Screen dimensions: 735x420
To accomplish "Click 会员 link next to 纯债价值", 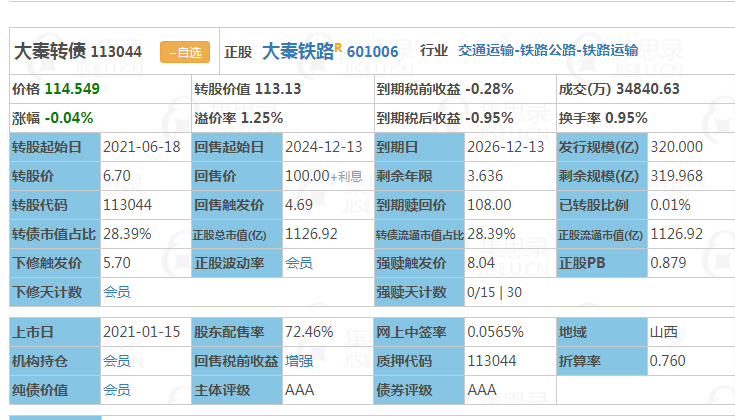I will pos(117,390).
